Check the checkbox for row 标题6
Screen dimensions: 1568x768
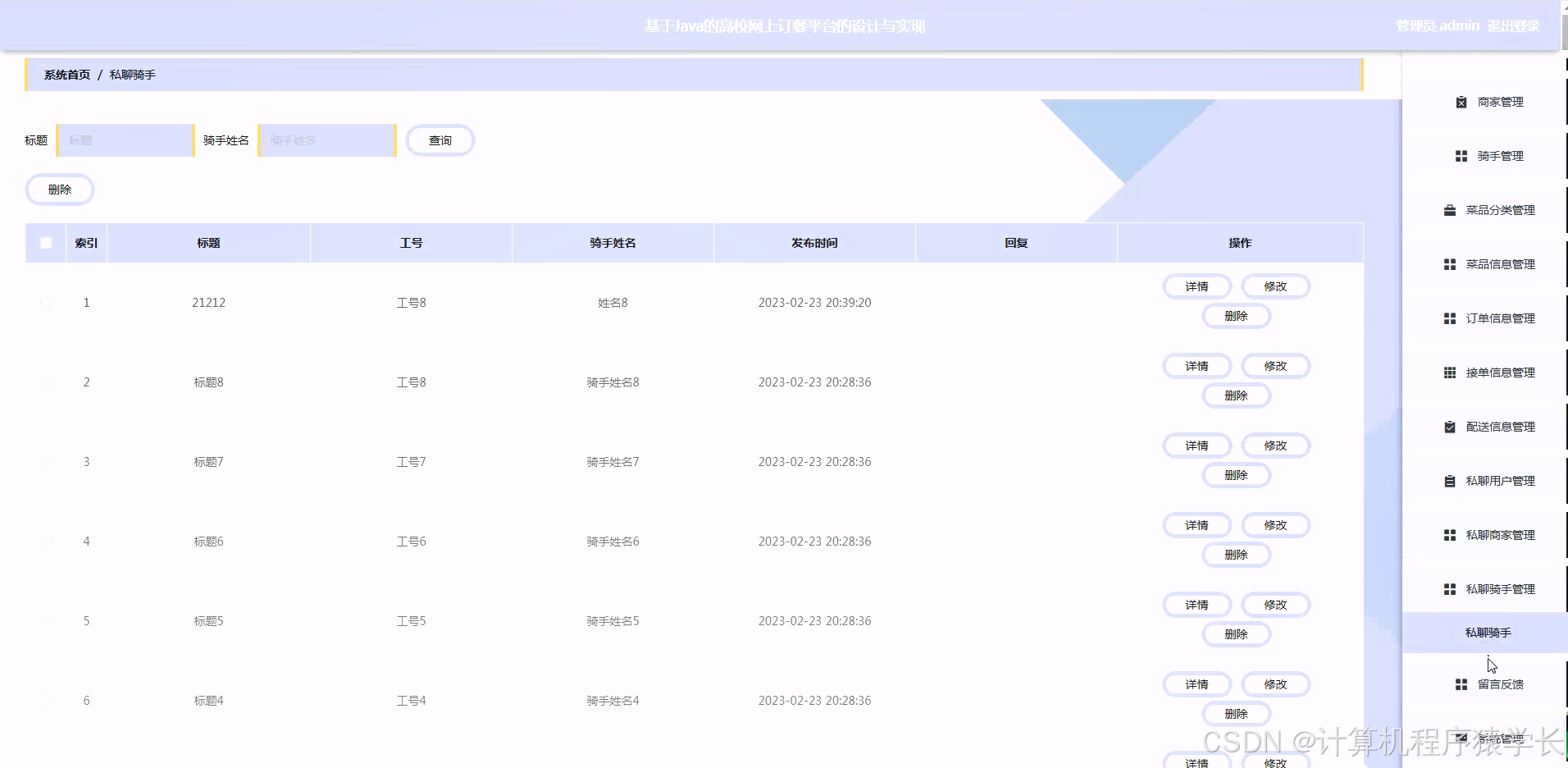(x=46, y=542)
